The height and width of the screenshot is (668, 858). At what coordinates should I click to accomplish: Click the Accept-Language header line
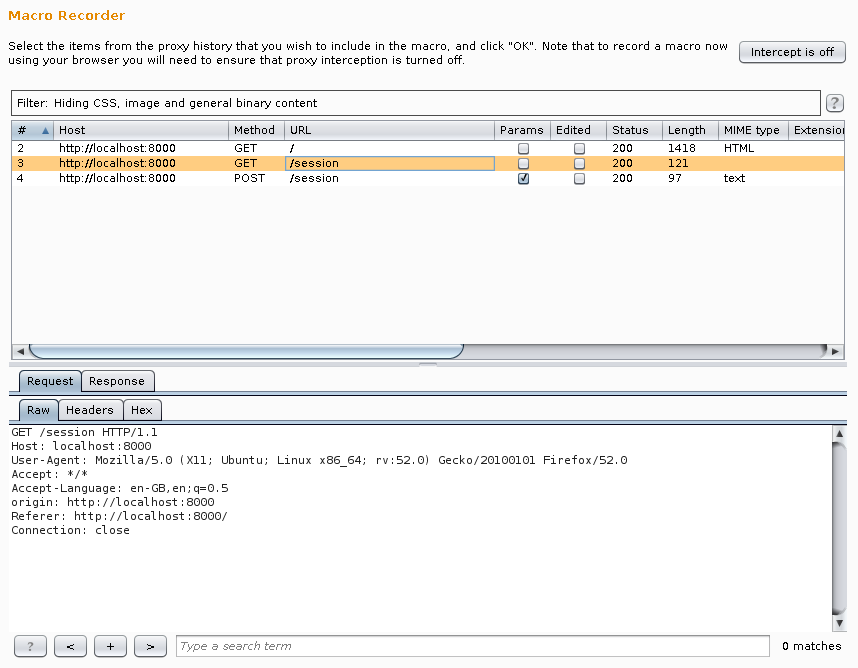tap(119, 488)
